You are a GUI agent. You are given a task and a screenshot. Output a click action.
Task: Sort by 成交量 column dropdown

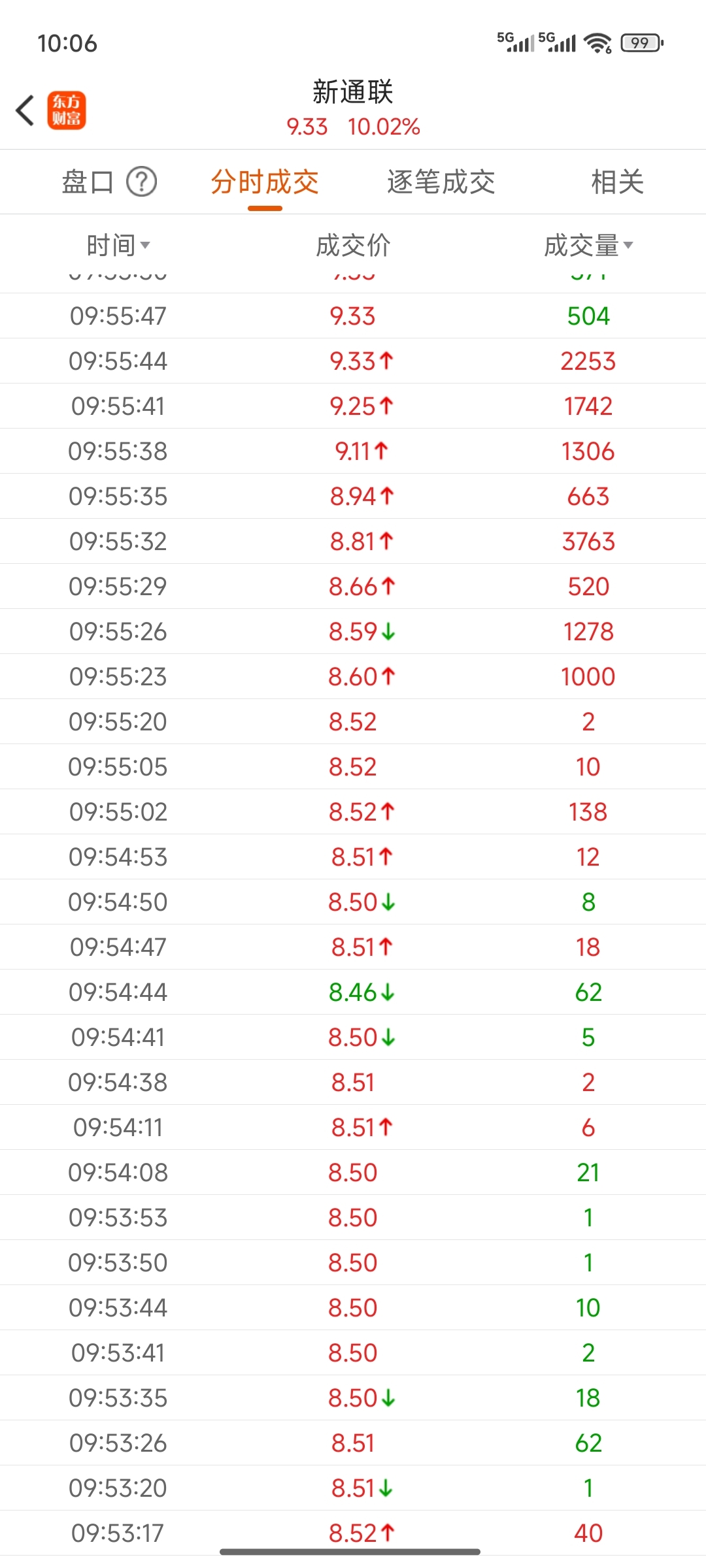point(588,246)
